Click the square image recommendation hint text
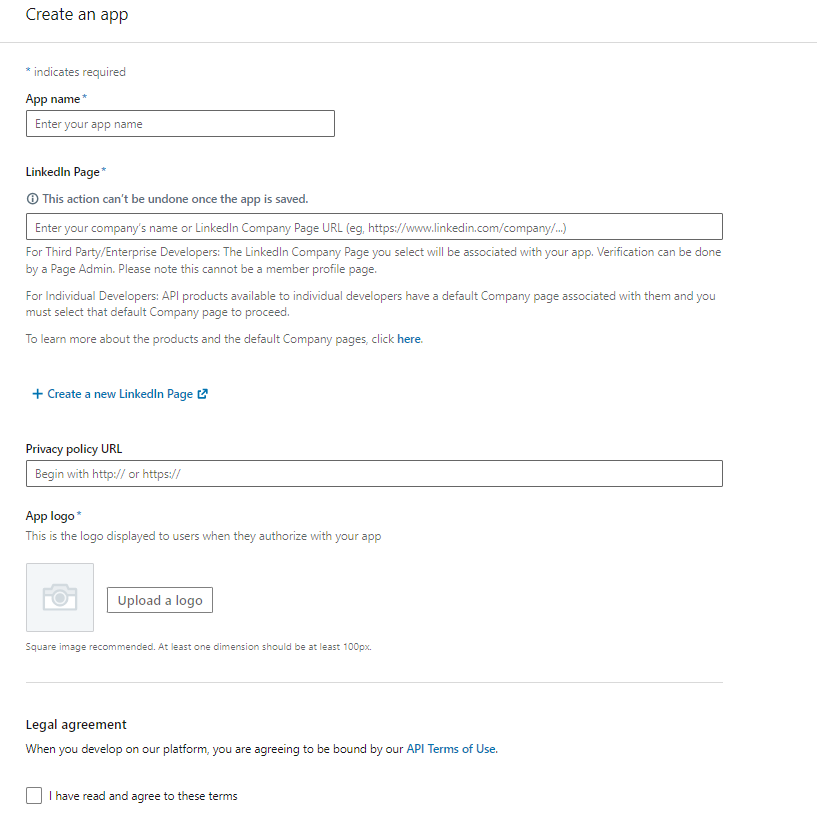 (x=198, y=646)
